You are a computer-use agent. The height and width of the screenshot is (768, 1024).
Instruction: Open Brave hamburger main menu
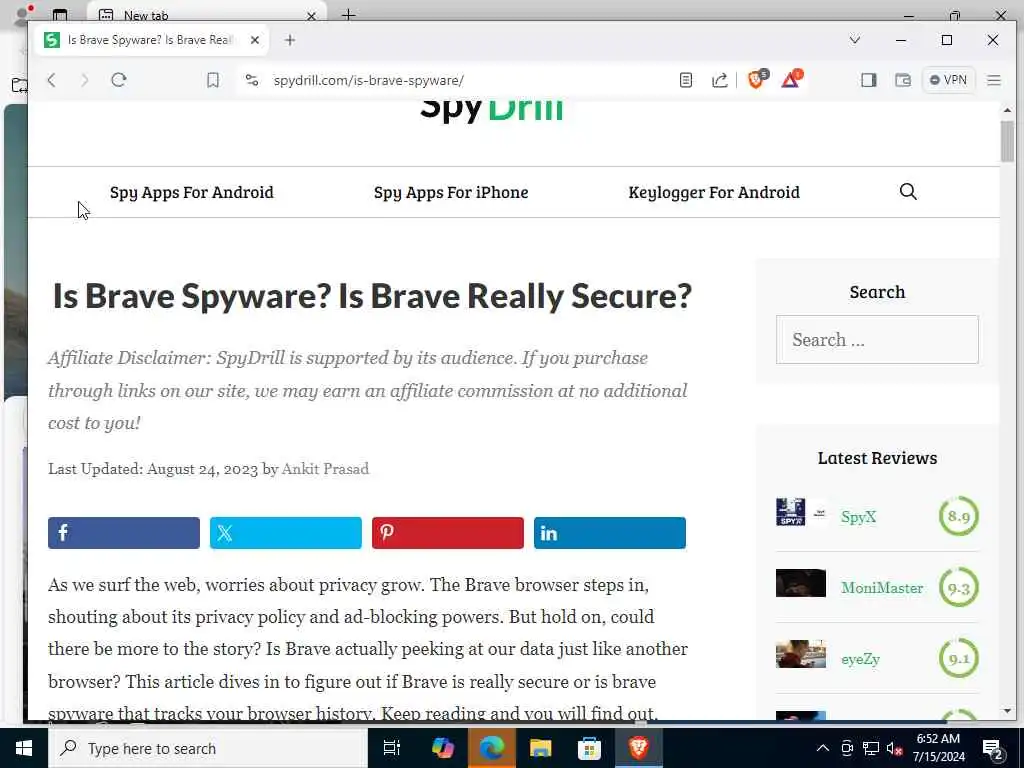(994, 80)
